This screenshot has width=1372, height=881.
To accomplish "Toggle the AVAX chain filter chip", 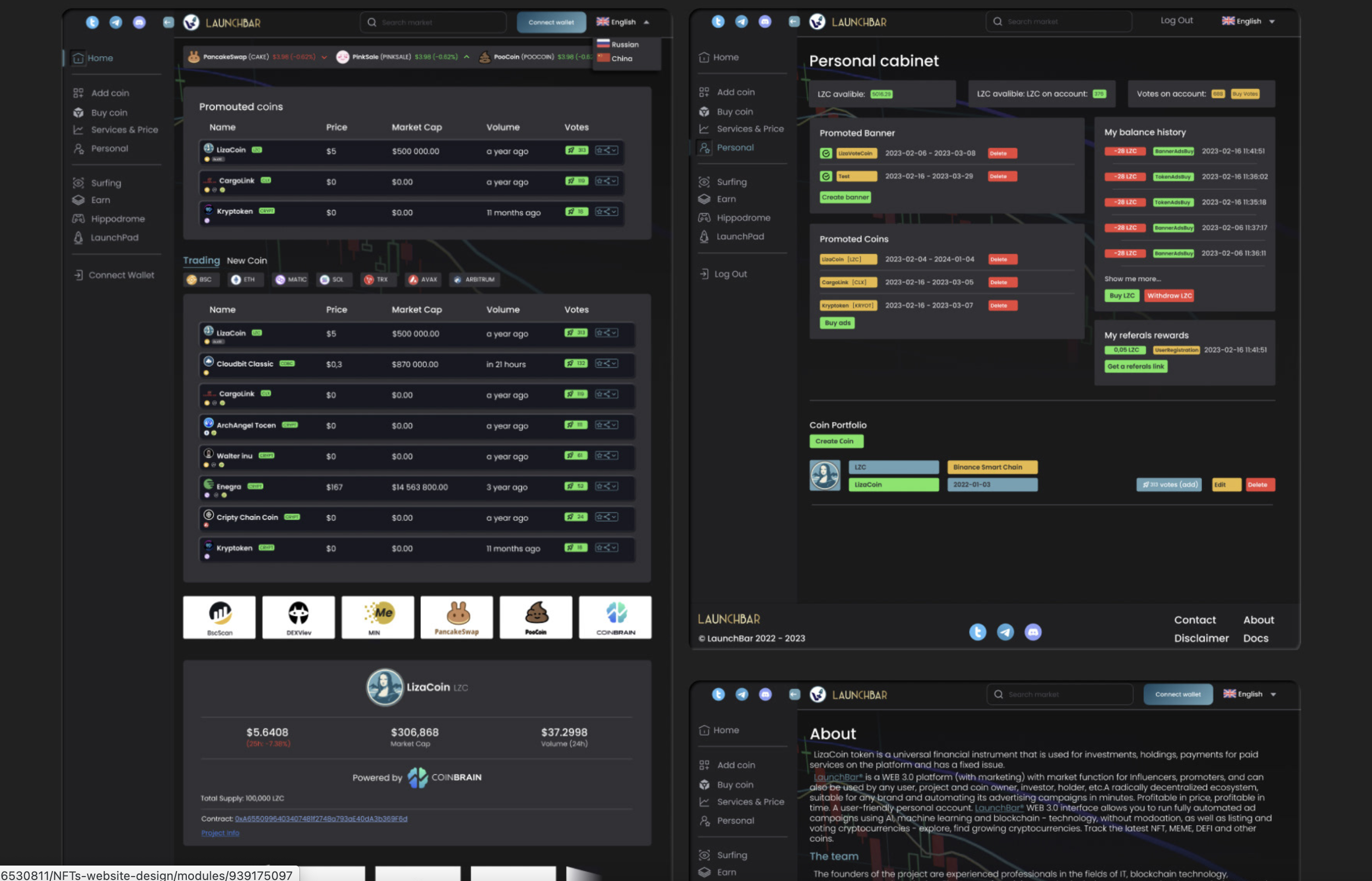I will [422, 279].
